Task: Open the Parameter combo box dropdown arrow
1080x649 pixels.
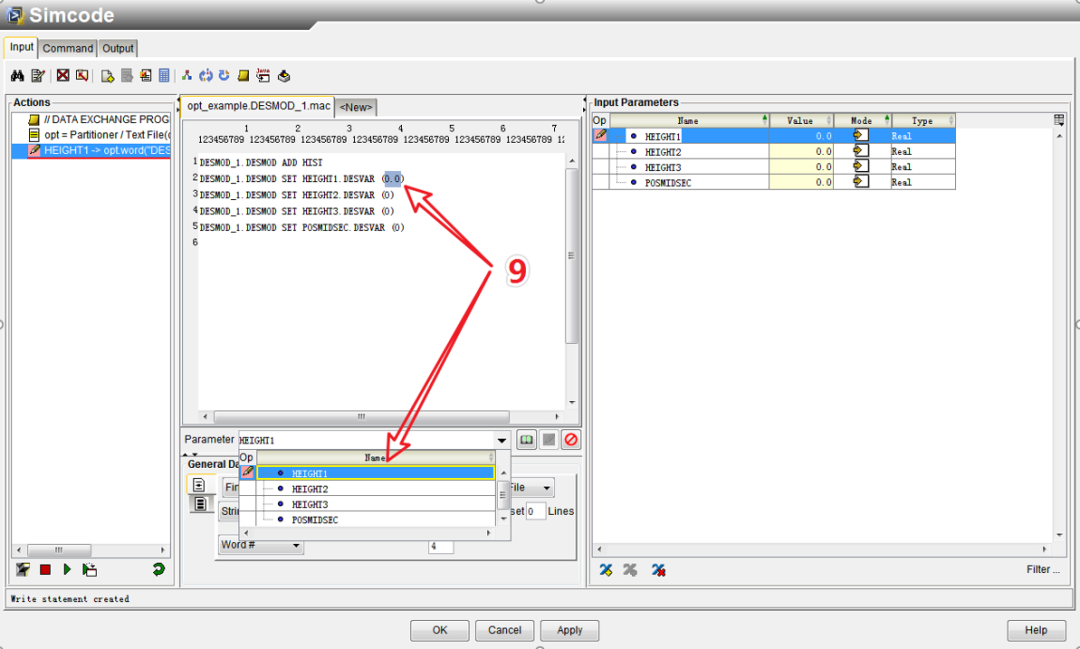Action: coord(501,440)
